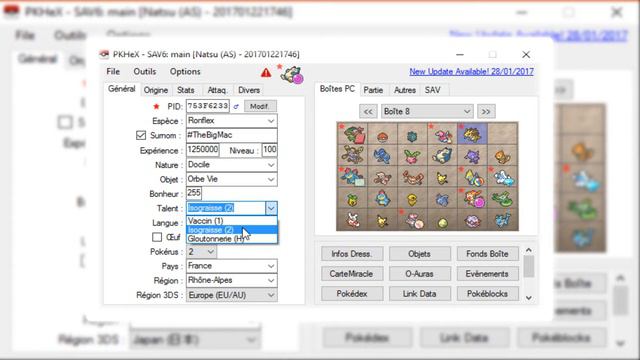
Task: Choose Vaccin (1) from the Talent list
Action: (x=232, y=221)
